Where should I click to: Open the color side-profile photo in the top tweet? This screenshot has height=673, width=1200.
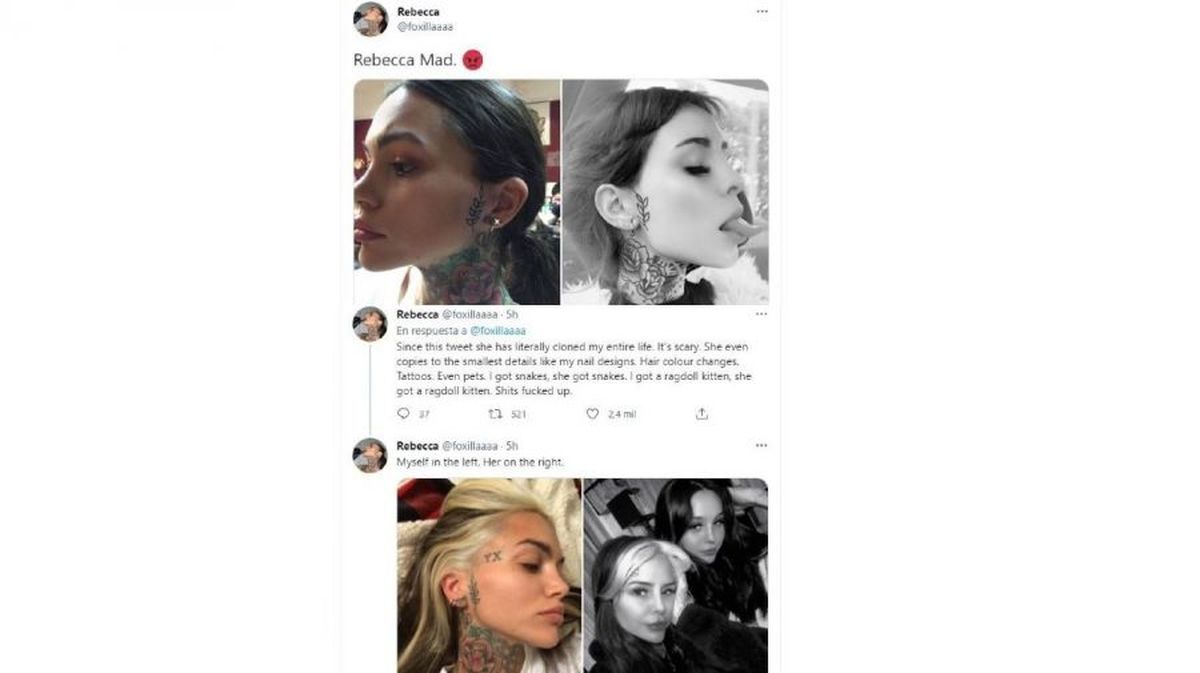457,192
